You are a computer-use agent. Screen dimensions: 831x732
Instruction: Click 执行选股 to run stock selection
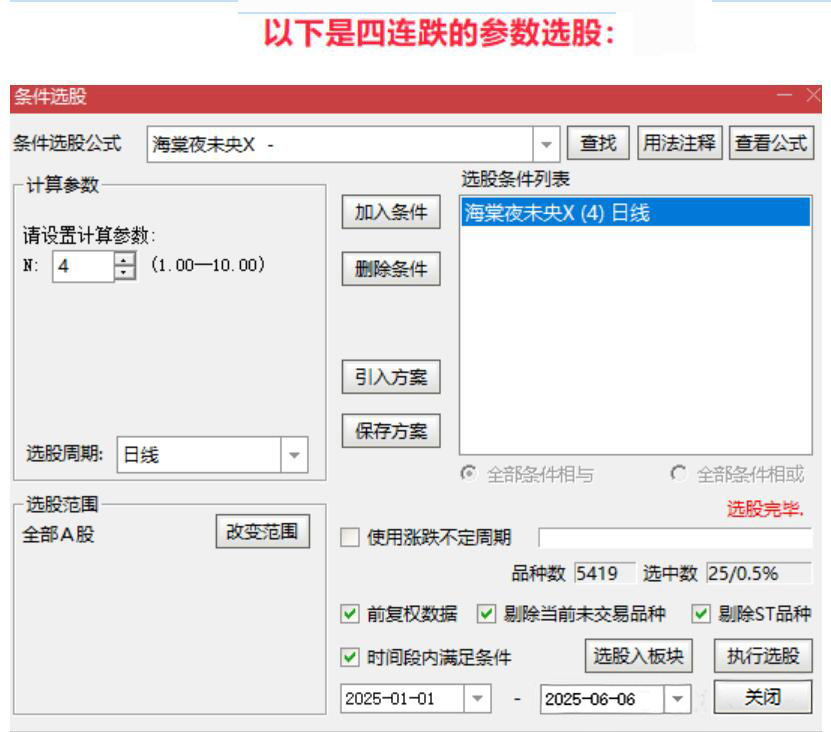(762, 656)
